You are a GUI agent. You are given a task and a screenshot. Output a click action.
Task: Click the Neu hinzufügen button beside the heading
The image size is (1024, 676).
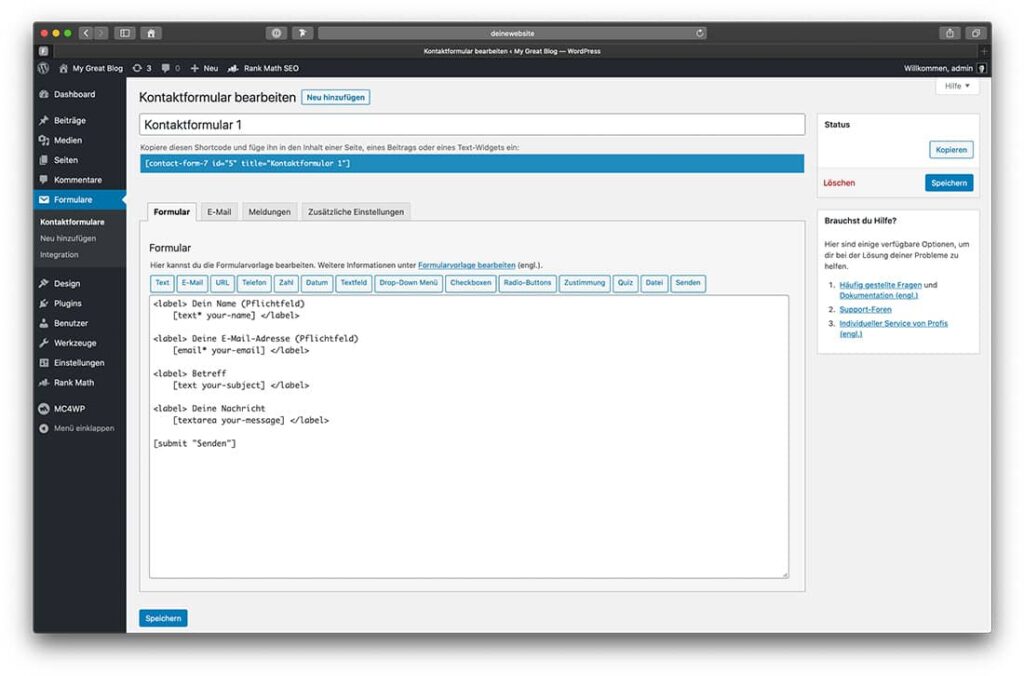point(338,97)
